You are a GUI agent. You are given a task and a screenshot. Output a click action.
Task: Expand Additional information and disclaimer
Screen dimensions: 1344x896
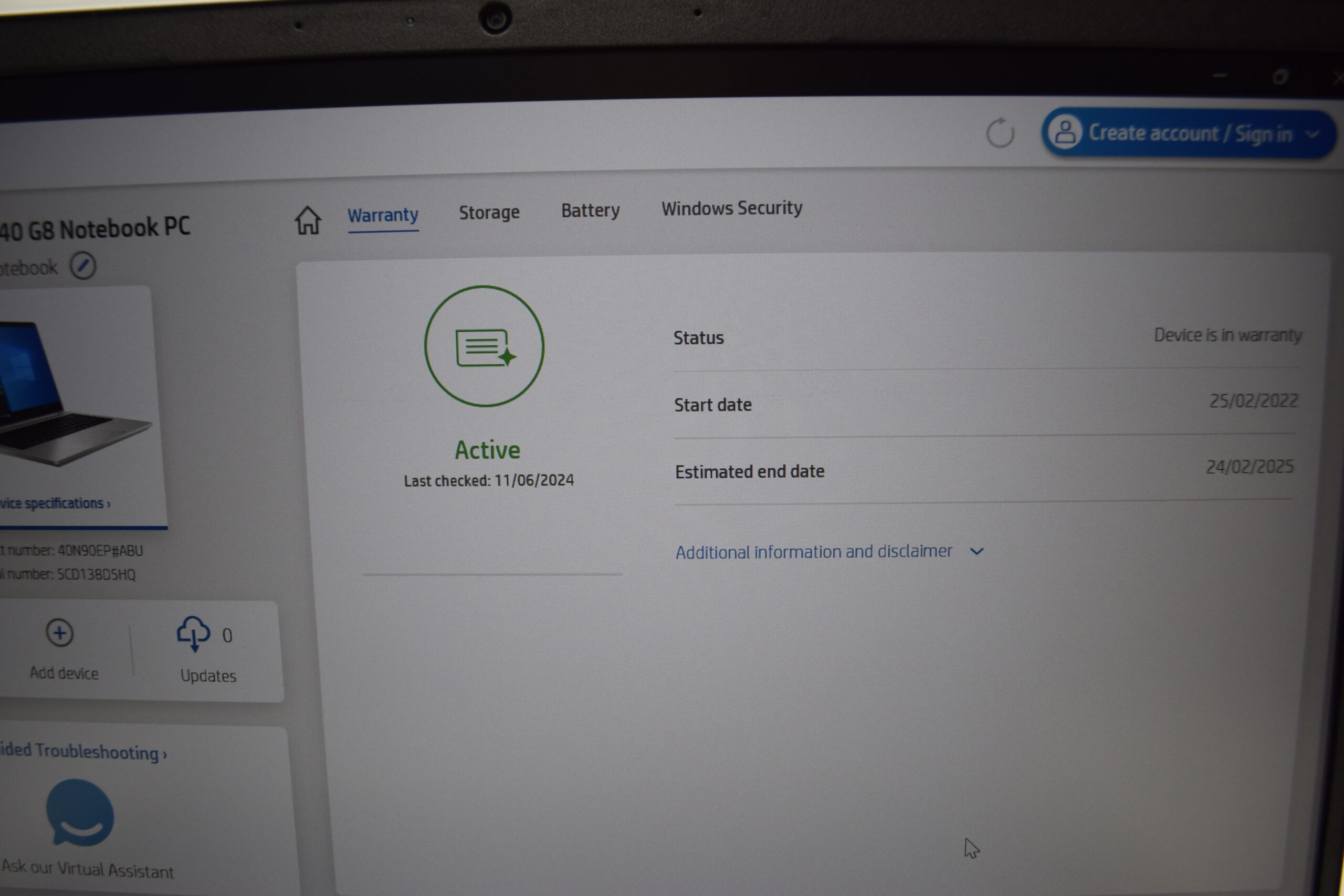pos(814,552)
